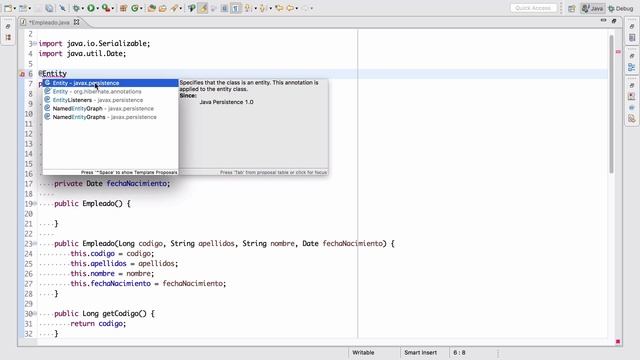
Task: Click the Open Perspective icon
Action: pos(571,8)
